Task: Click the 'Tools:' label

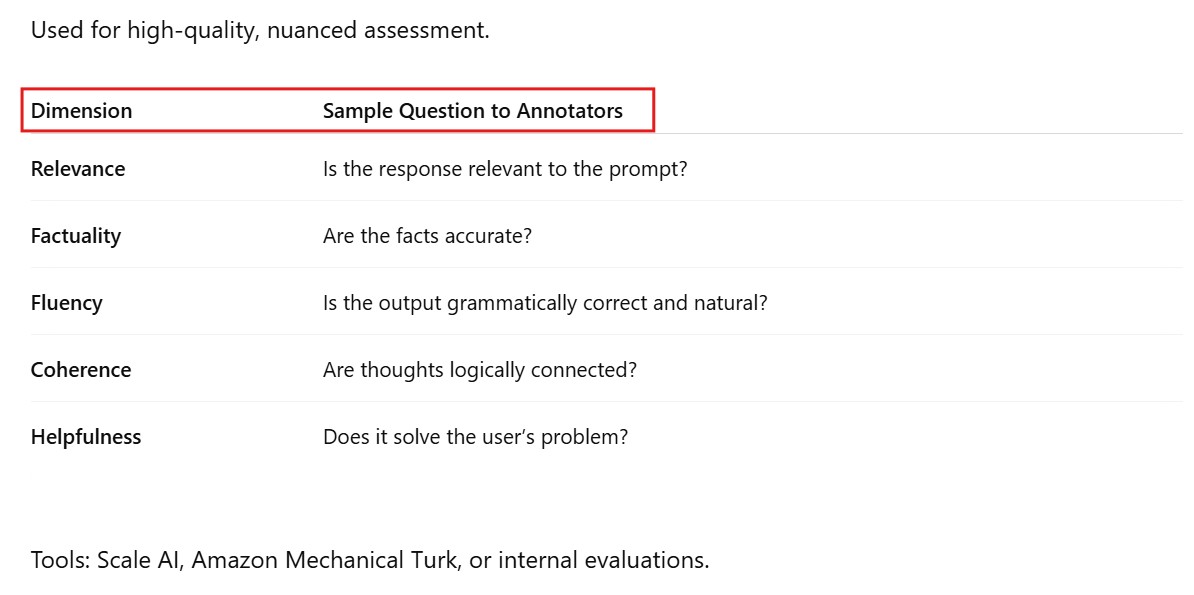Action: pos(60,560)
